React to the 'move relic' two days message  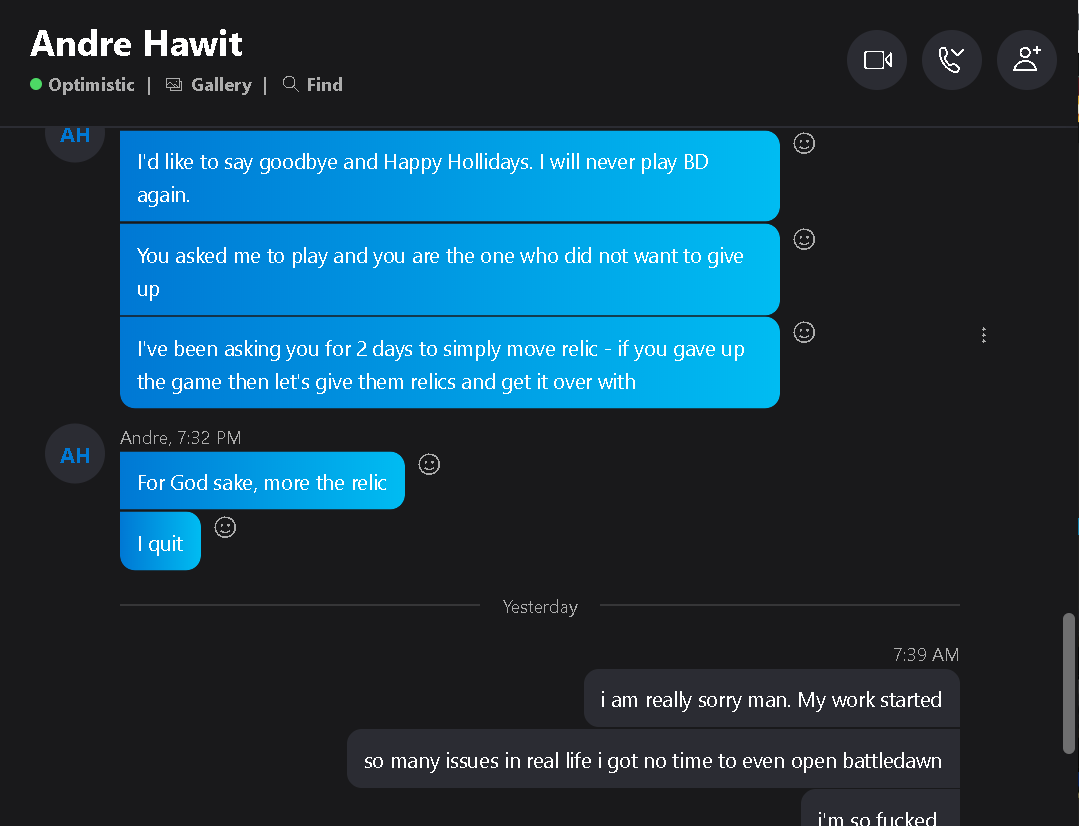pos(804,332)
